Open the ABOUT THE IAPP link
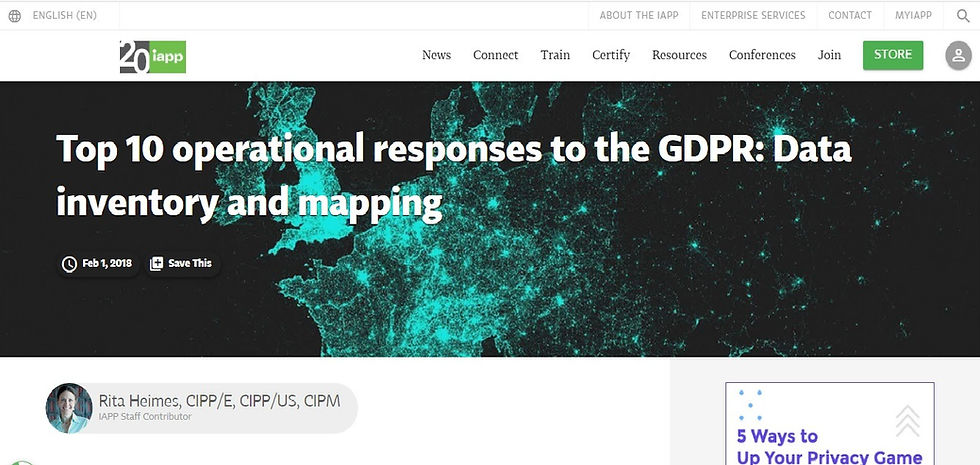The width and height of the screenshot is (980, 465). point(639,16)
